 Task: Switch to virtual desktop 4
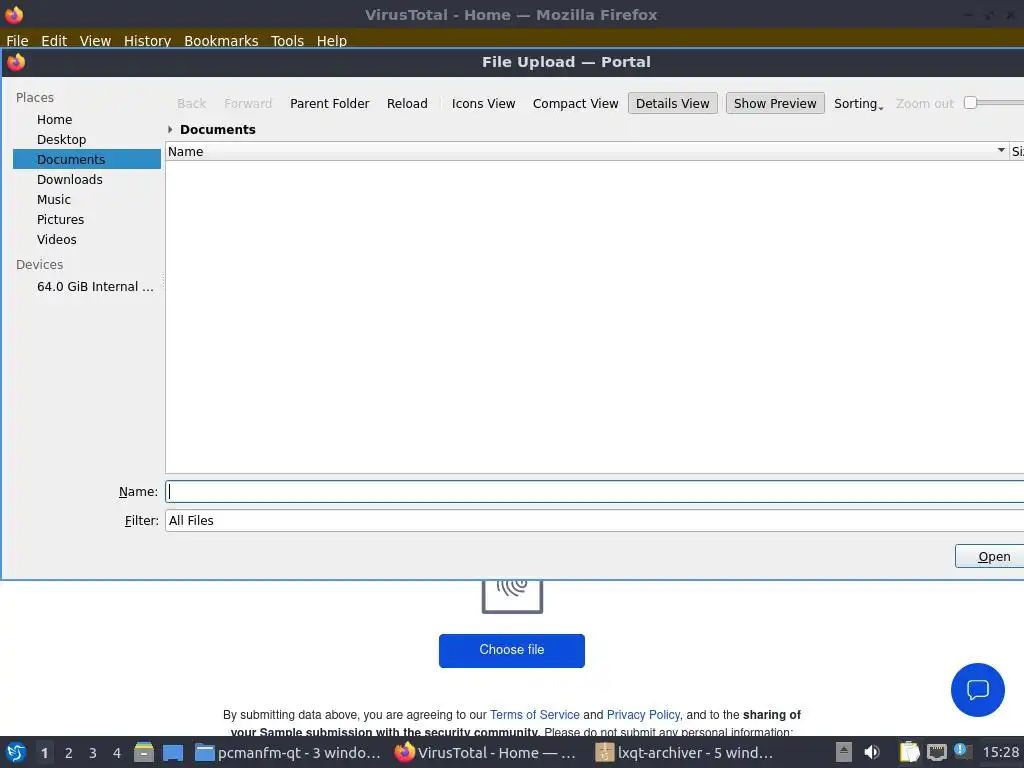pyautogui.click(x=117, y=753)
